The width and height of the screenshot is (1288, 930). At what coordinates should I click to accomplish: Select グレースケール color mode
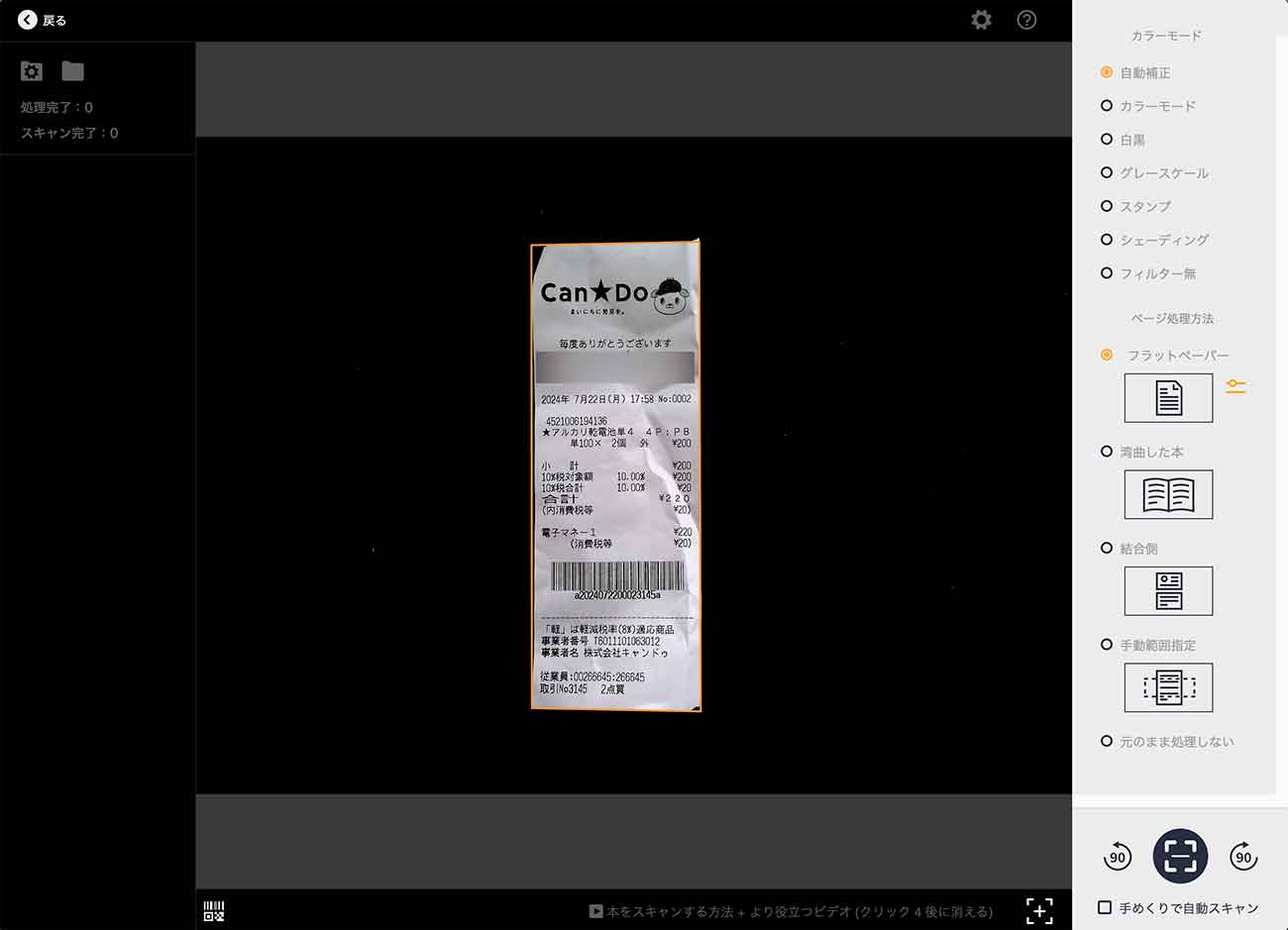coord(1154,172)
